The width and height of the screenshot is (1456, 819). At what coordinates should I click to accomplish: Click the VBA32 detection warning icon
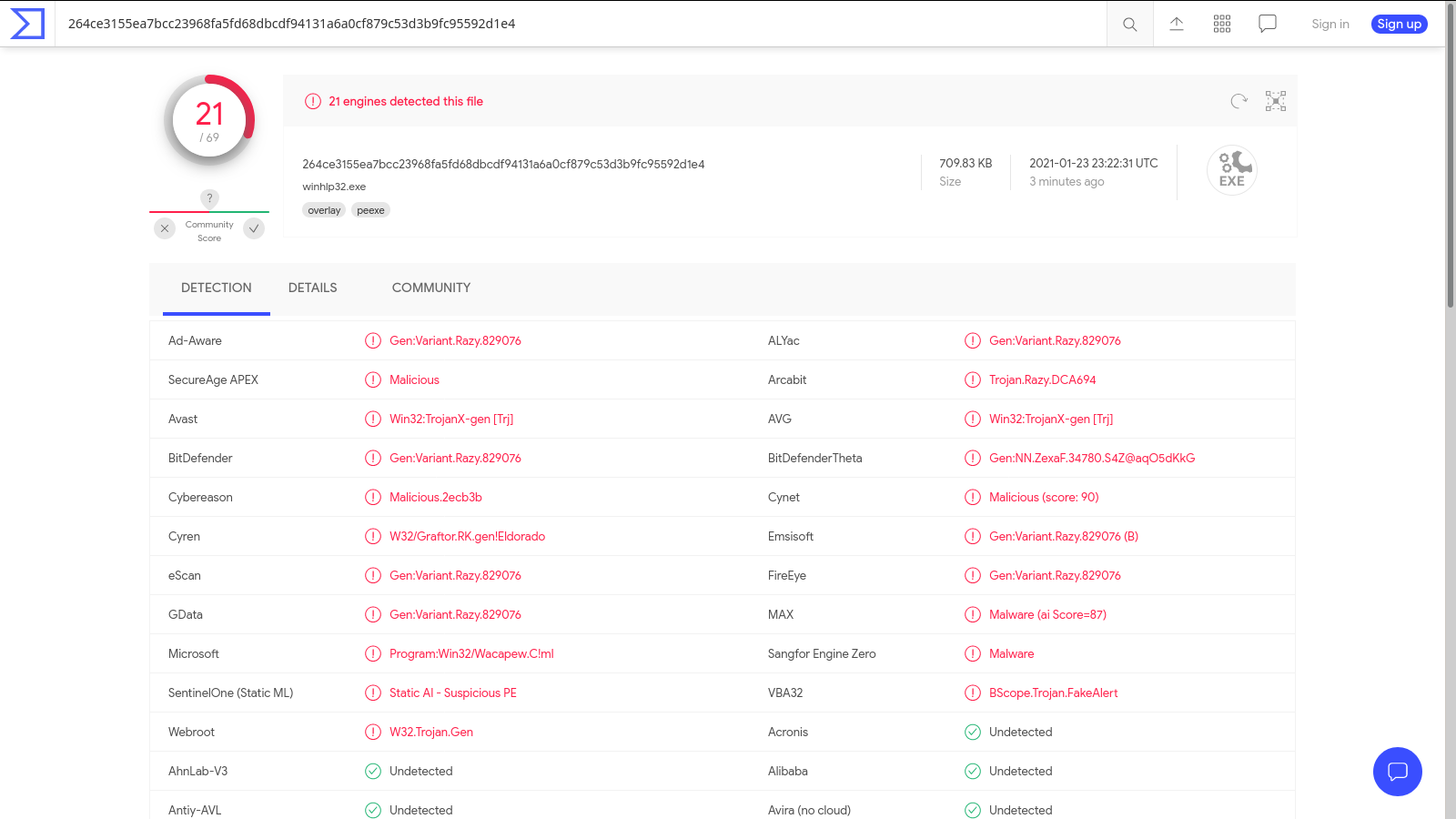pyautogui.click(x=973, y=693)
